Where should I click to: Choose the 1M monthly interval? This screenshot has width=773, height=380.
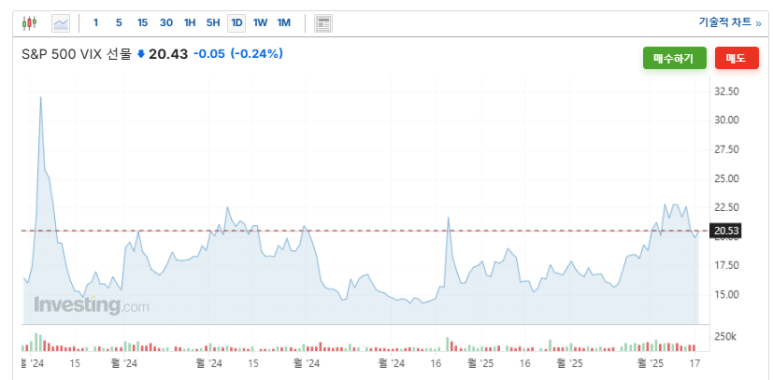(284, 23)
